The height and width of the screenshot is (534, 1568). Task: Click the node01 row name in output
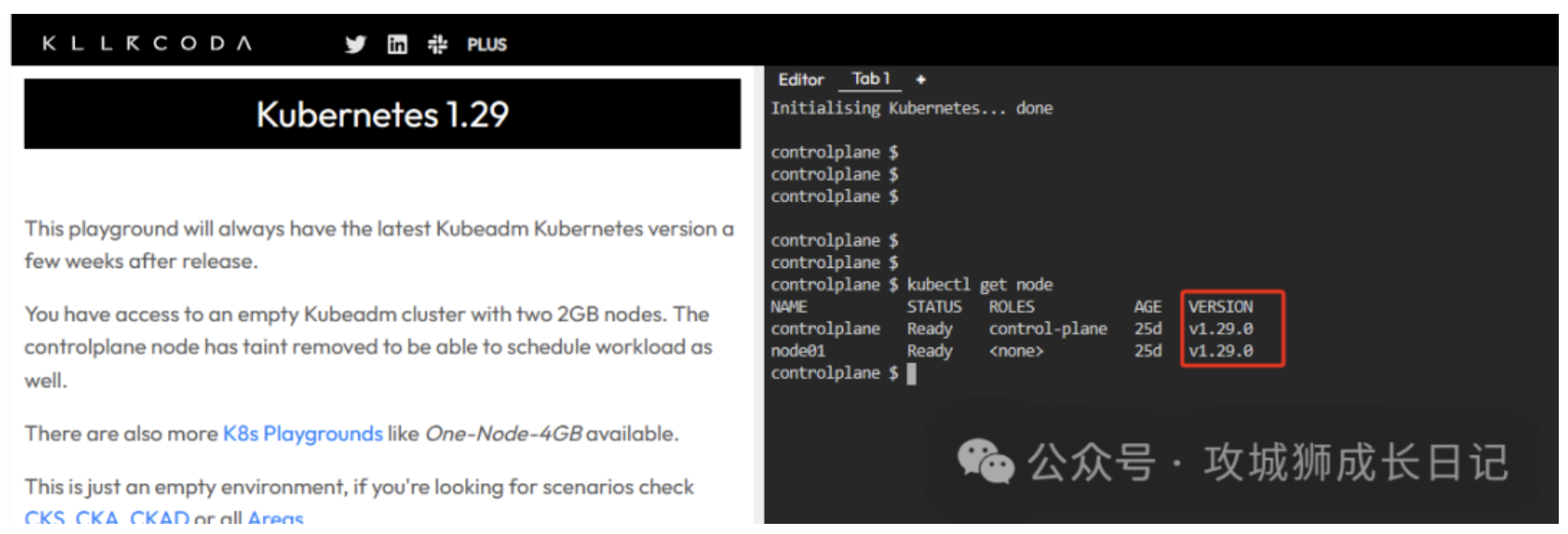pyautogui.click(x=798, y=351)
